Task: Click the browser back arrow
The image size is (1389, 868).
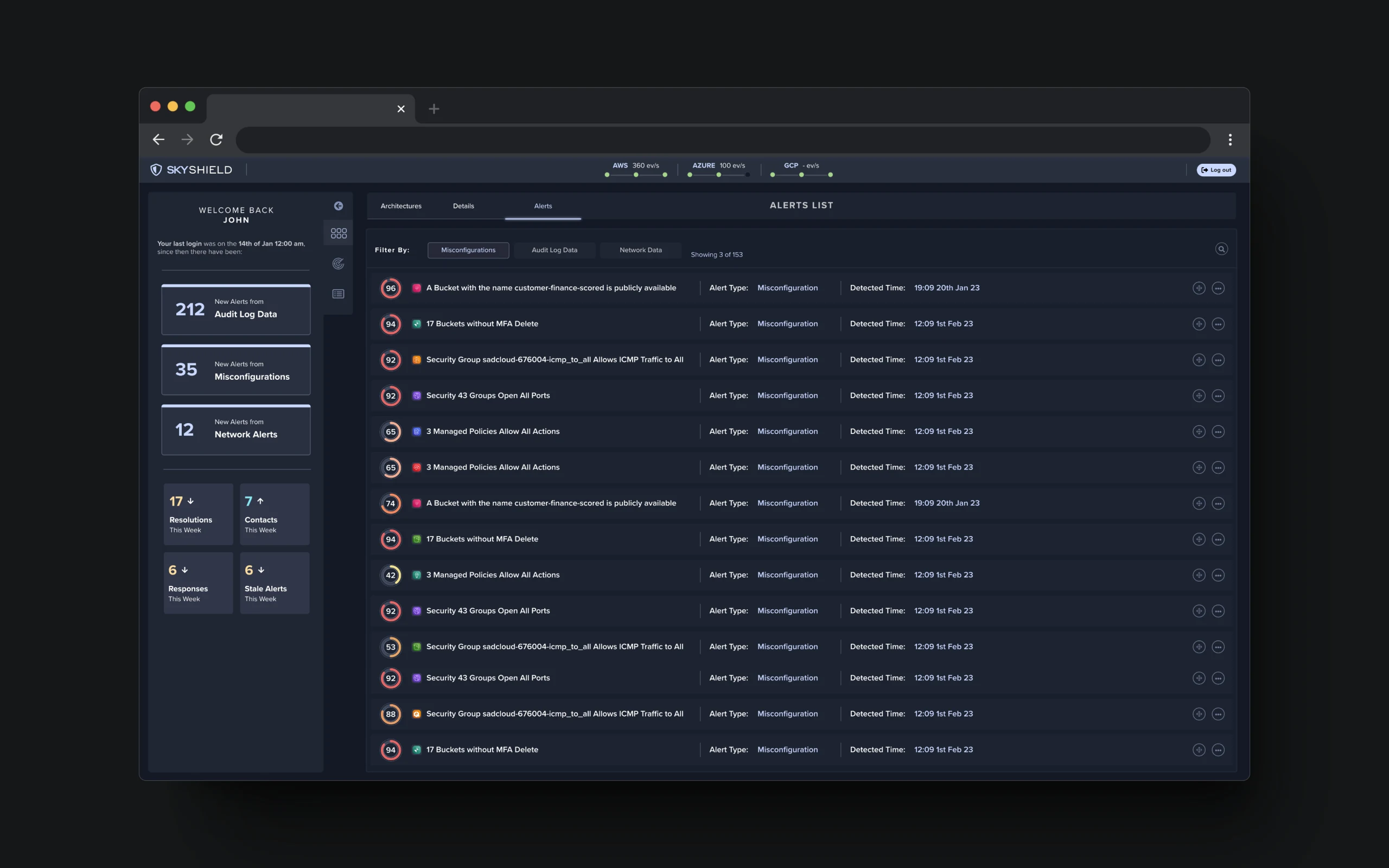Action: [x=158, y=139]
